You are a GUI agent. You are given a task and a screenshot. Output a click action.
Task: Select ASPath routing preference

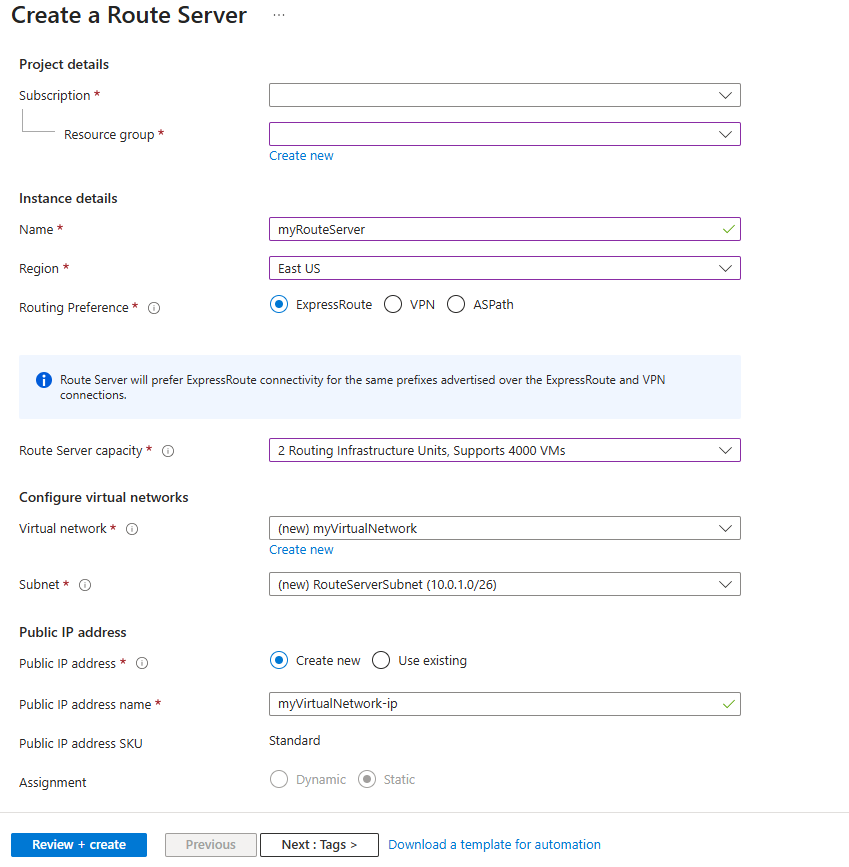[456, 305]
